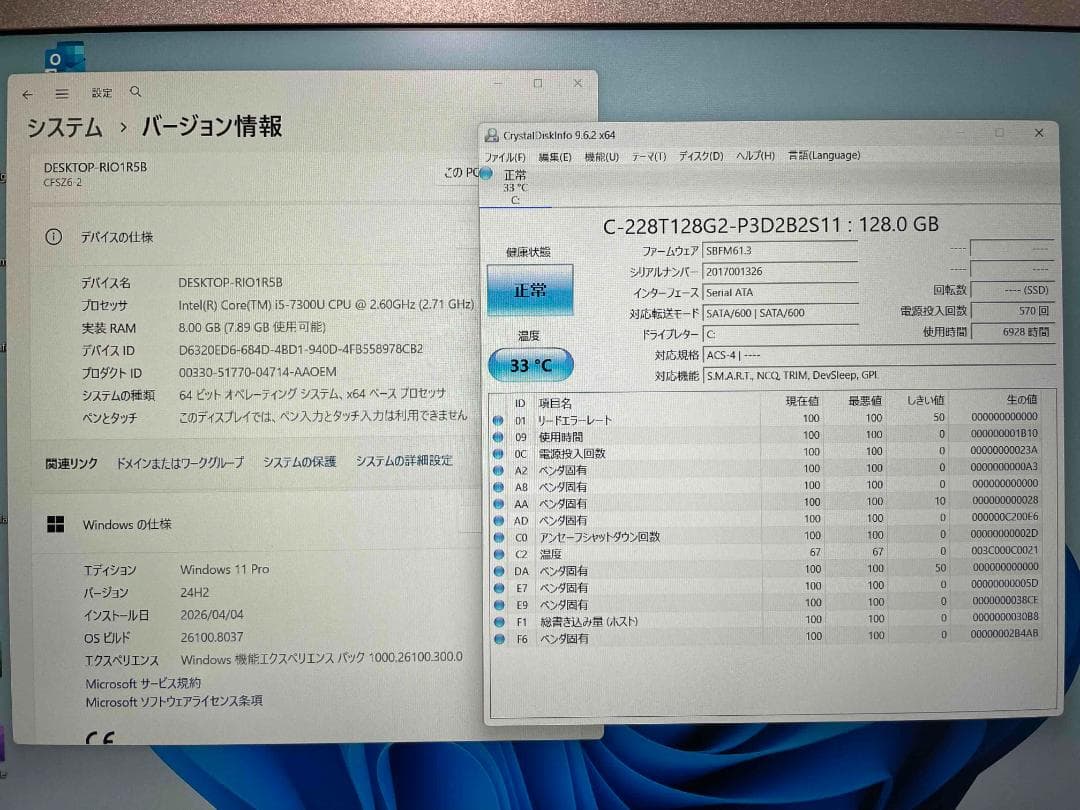This screenshot has width=1080, height=810.
Task: Click status dot for row AA
Action: tap(499, 503)
